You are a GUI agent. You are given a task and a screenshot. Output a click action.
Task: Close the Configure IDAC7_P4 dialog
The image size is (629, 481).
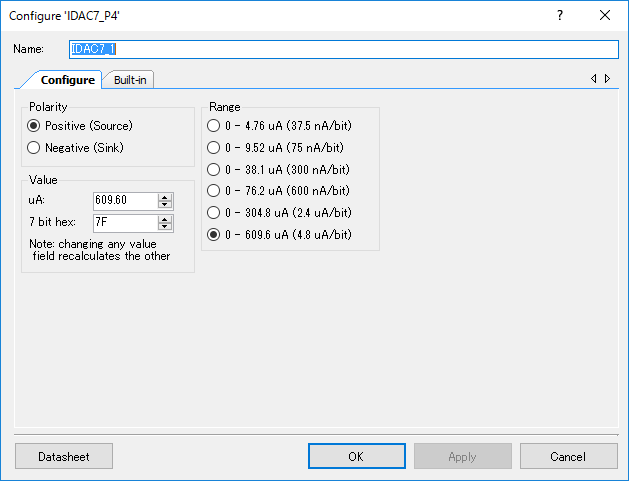(x=605, y=15)
